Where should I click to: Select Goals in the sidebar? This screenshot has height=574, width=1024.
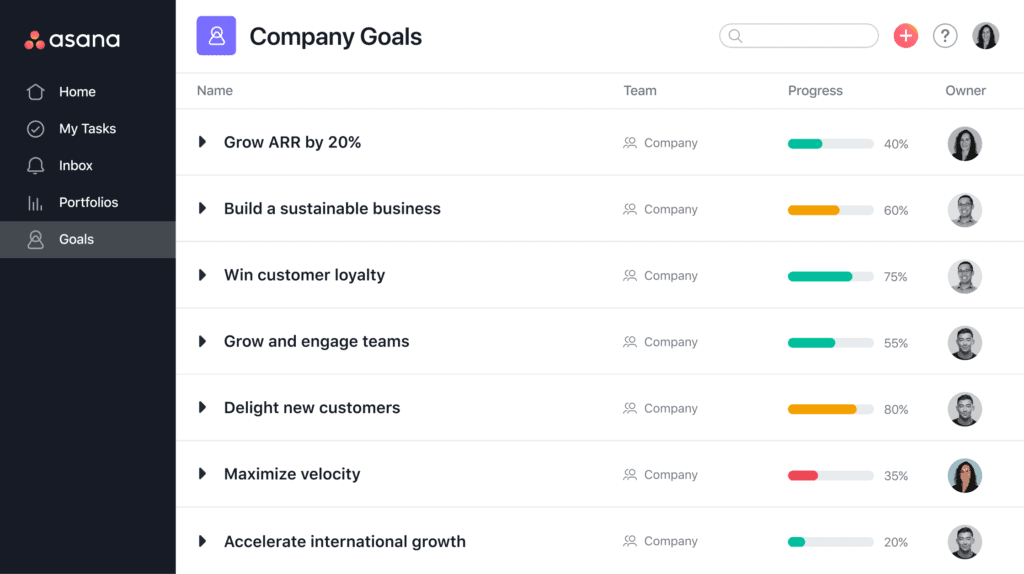(76, 240)
